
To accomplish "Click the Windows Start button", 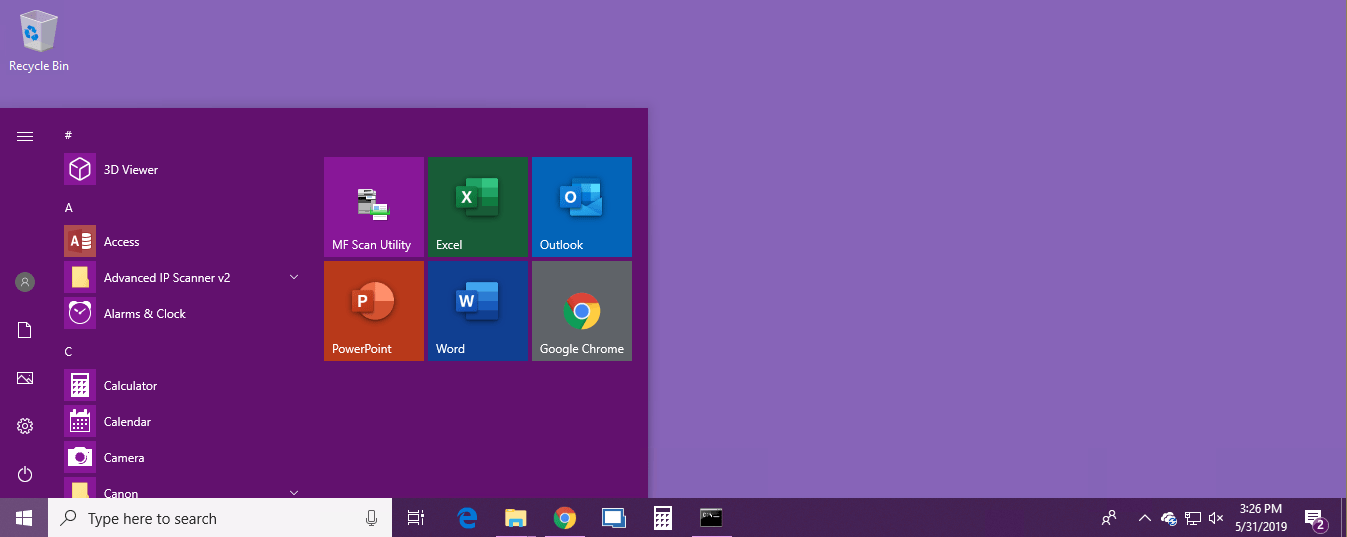I will point(24,518).
